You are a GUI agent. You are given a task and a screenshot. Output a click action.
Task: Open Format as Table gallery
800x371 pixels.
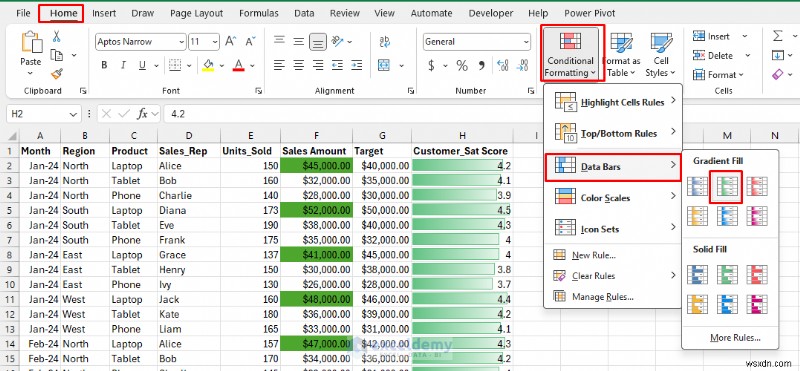click(621, 54)
